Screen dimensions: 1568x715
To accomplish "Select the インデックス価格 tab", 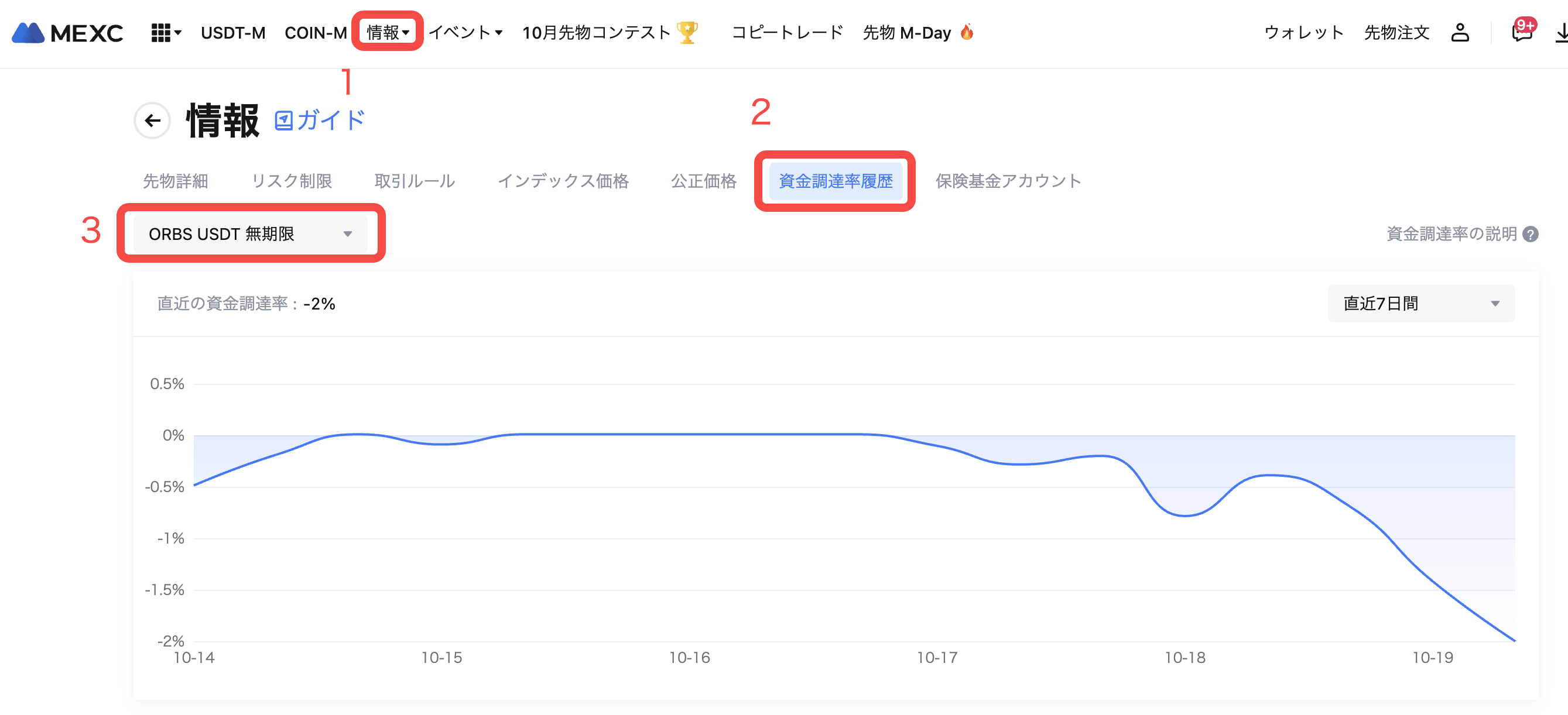I will 563,181.
